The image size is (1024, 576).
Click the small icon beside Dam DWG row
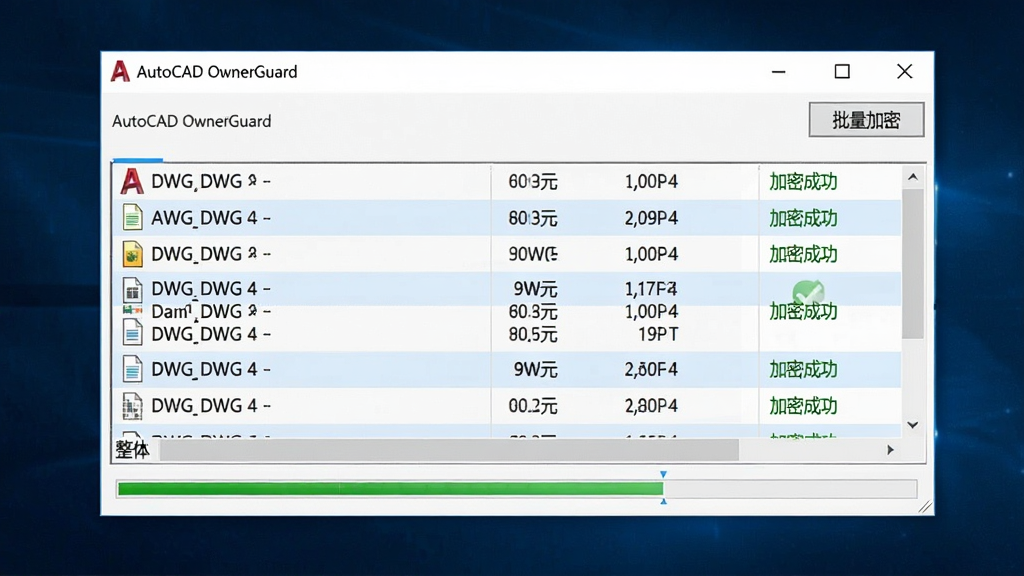click(x=133, y=310)
